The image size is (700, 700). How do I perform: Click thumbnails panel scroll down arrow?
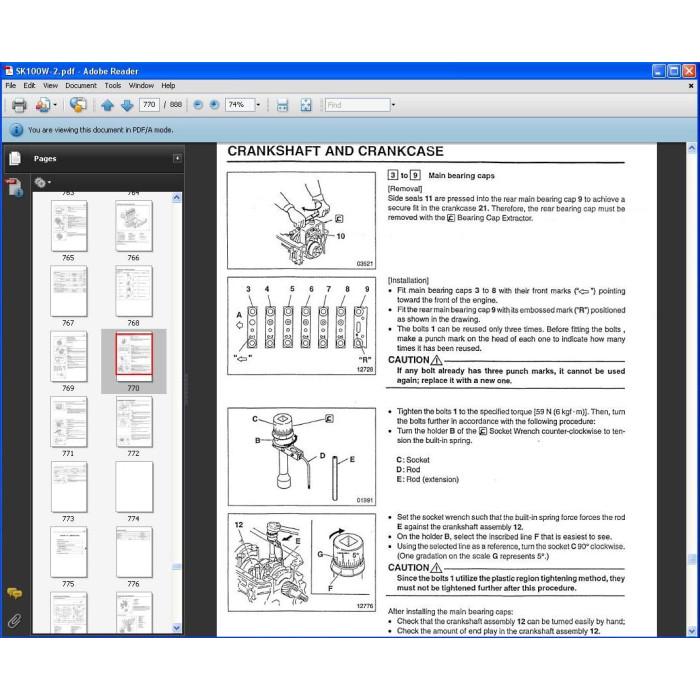pos(177,628)
